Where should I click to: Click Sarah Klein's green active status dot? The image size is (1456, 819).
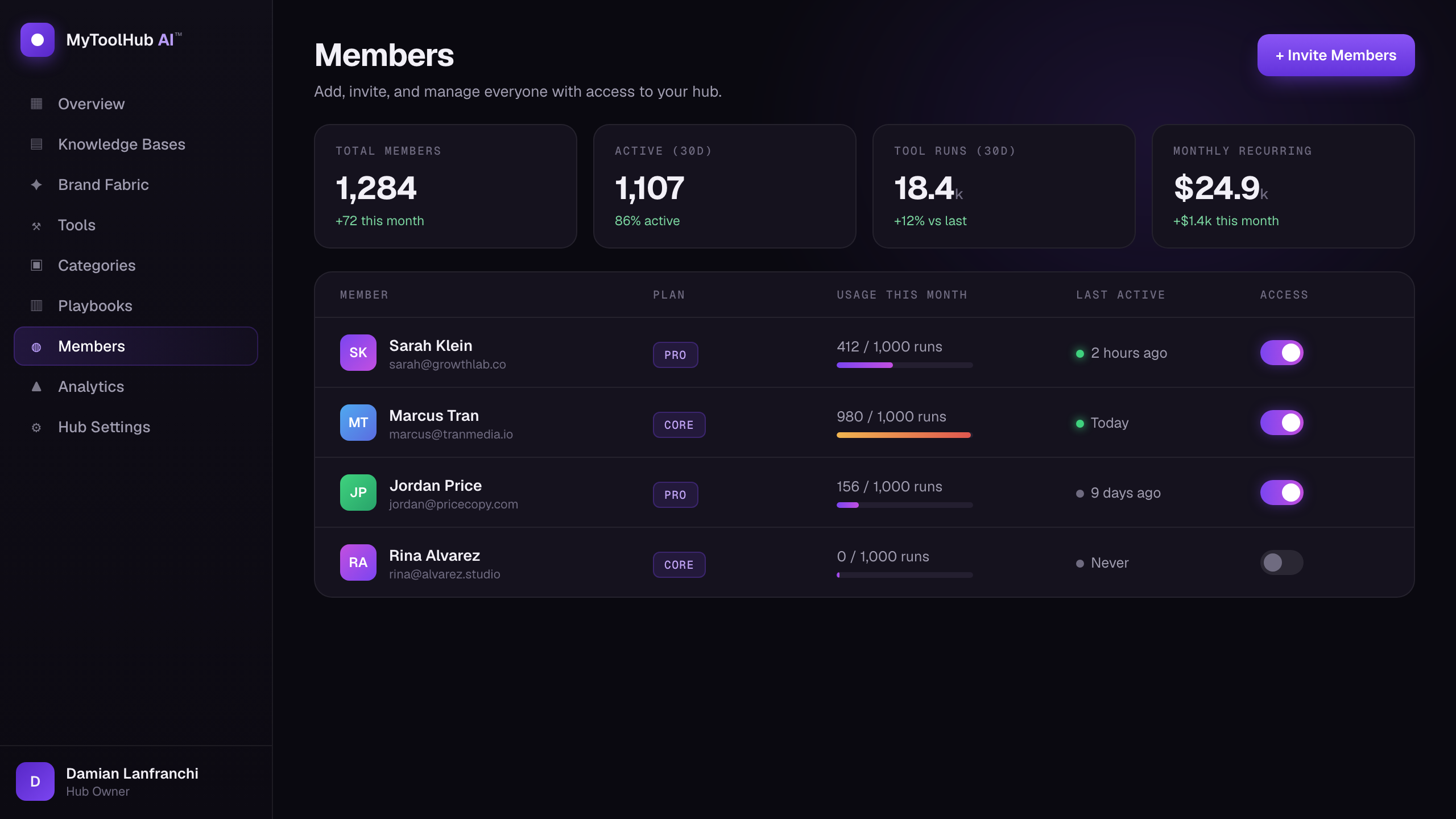(x=1080, y=354)
